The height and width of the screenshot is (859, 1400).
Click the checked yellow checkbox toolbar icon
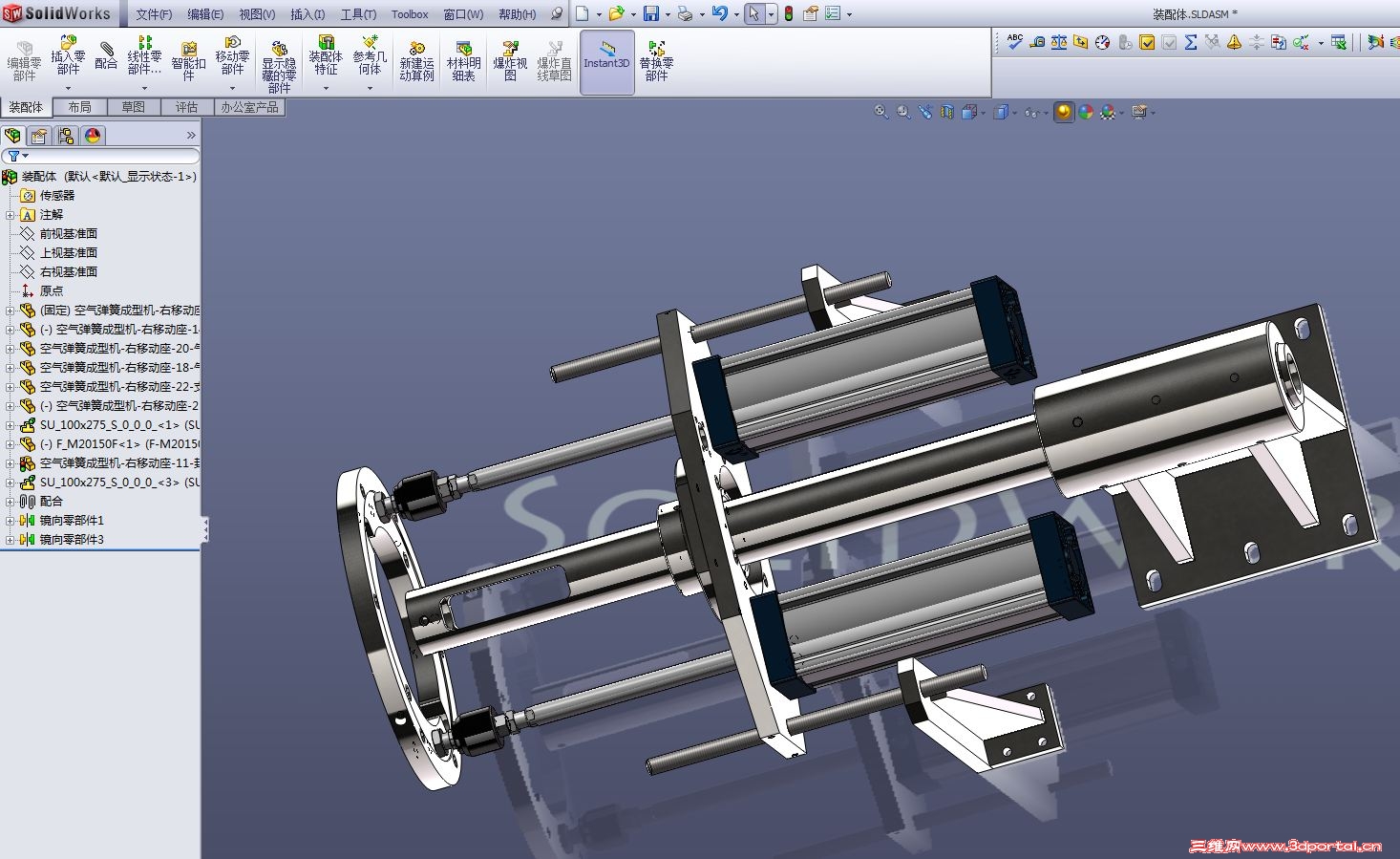pyautogui.click(x=1147, y=42)
